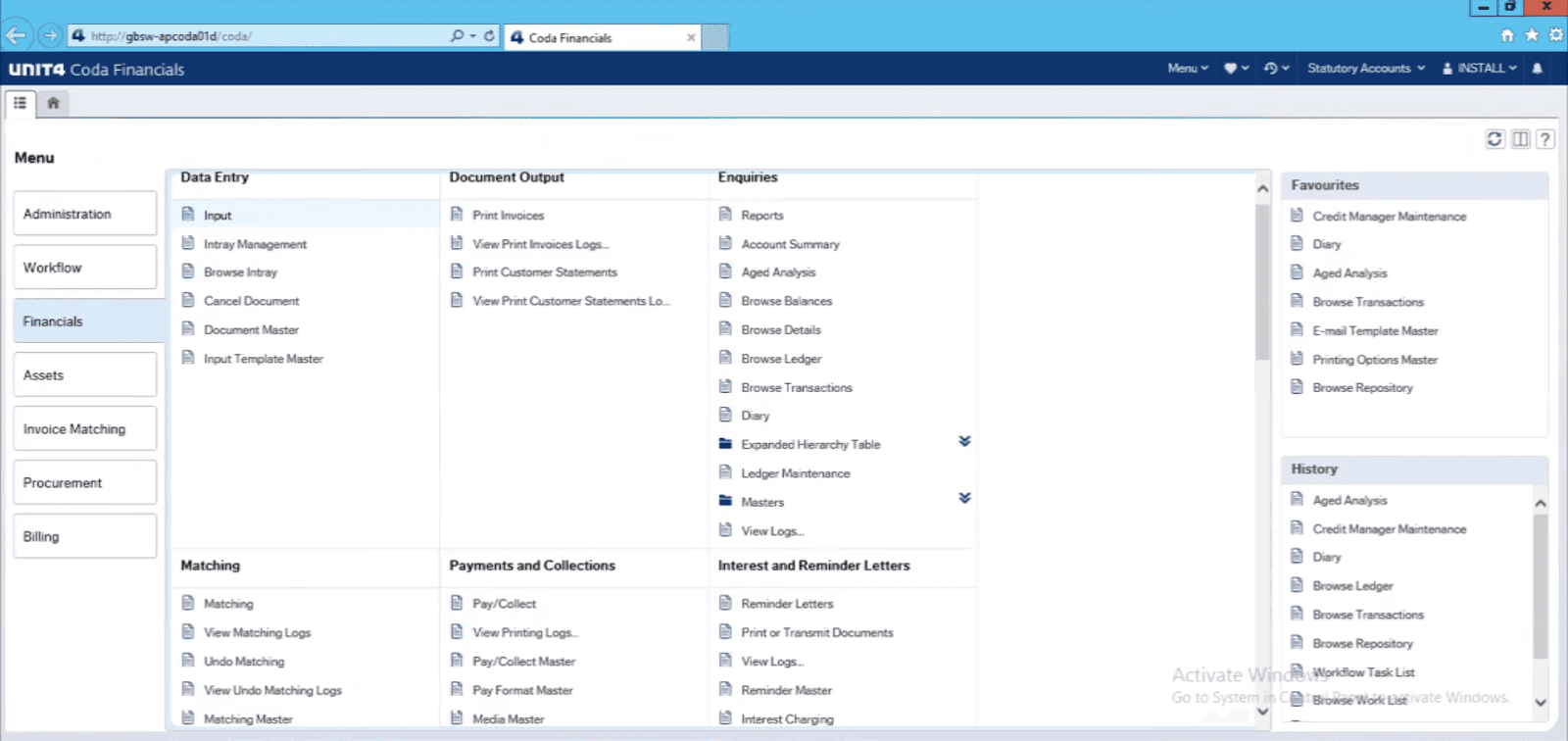This screenshot has width=1568, height=741.
Task: Expand the history clock dropdown
Action: coord(1276,69)
